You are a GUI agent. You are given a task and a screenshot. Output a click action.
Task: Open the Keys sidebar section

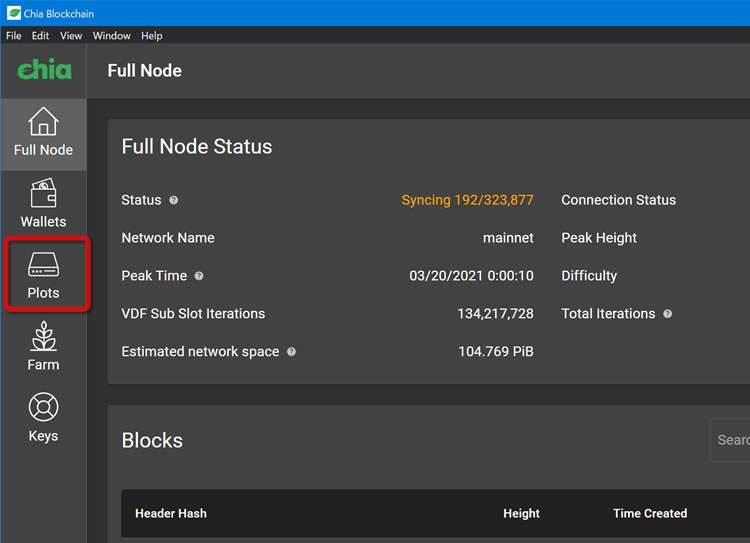coord(44,418)
